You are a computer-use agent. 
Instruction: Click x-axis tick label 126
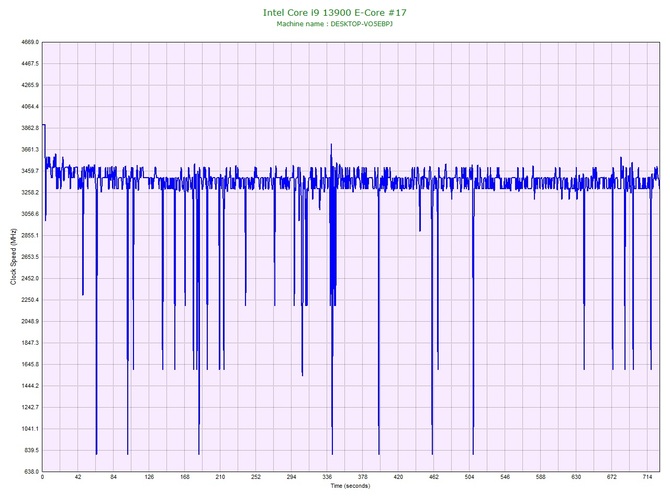point(149,477)
